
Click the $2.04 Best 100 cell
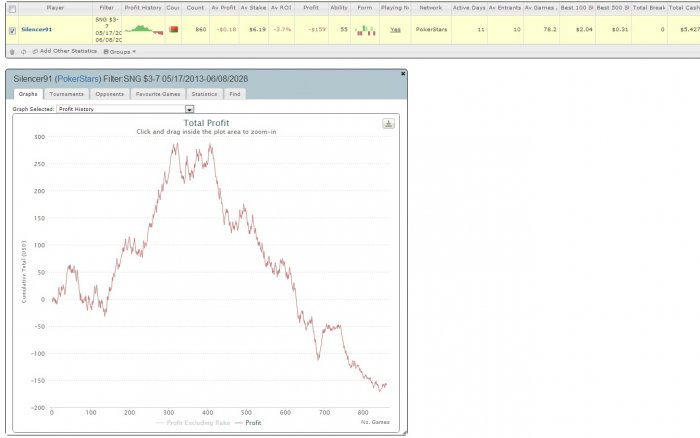pos(584,29)
